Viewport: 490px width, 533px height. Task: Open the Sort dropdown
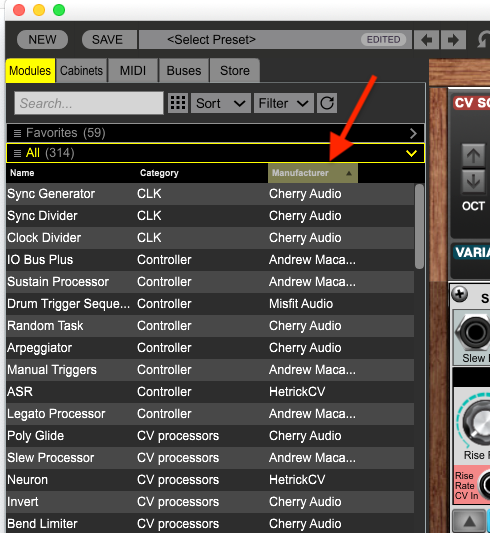221,103
